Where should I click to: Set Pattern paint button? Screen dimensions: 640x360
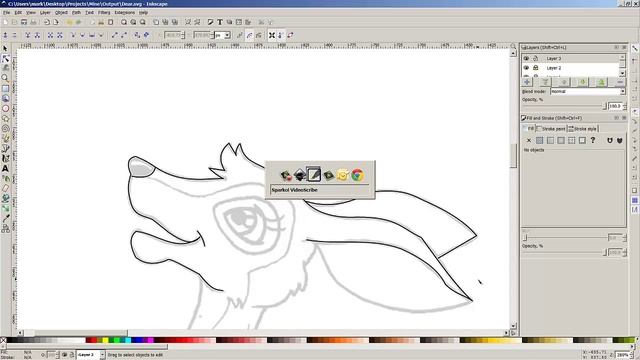pyautogui.click(x=571, y=140)
